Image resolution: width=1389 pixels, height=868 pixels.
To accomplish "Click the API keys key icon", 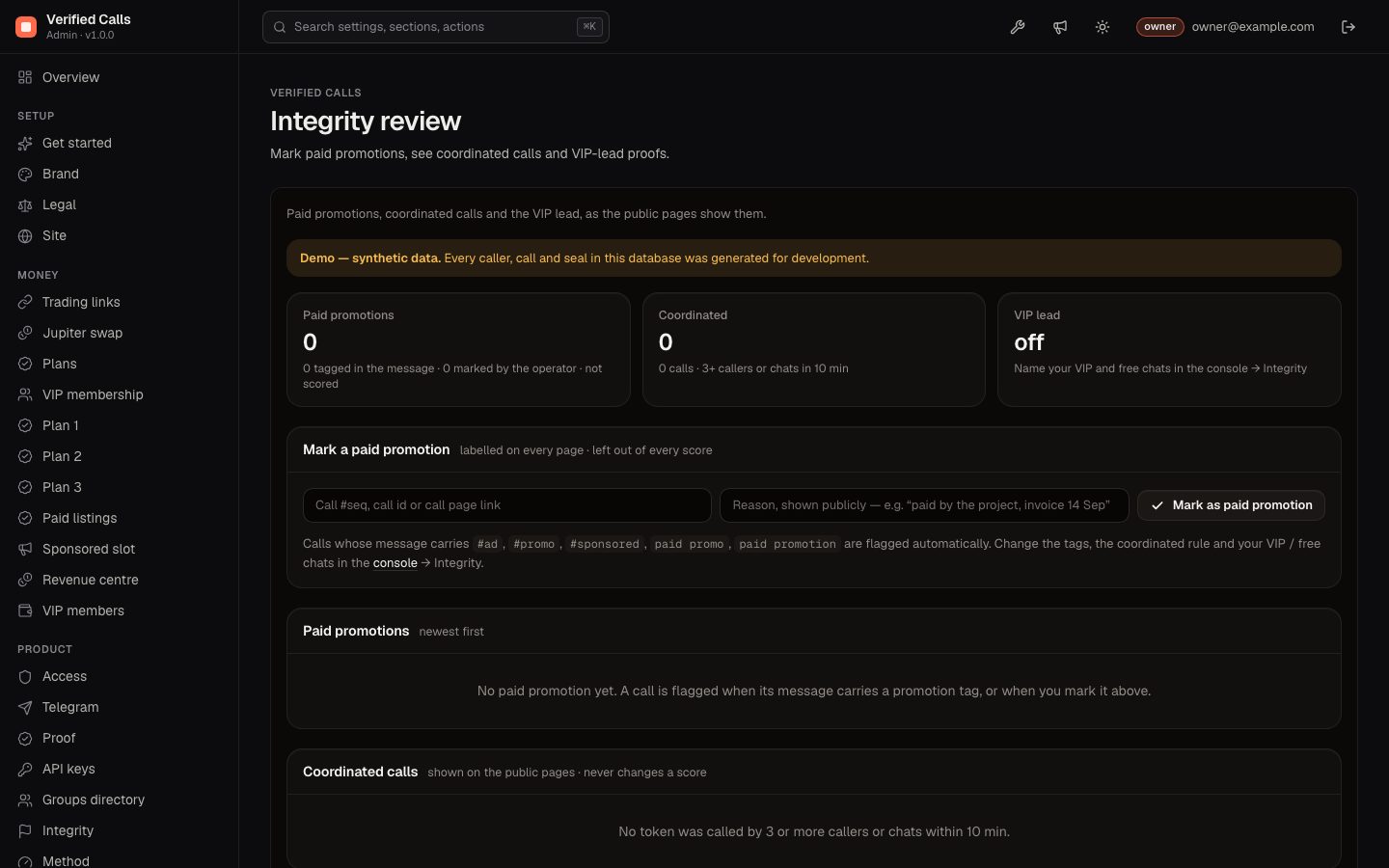I will coord(25,769).
